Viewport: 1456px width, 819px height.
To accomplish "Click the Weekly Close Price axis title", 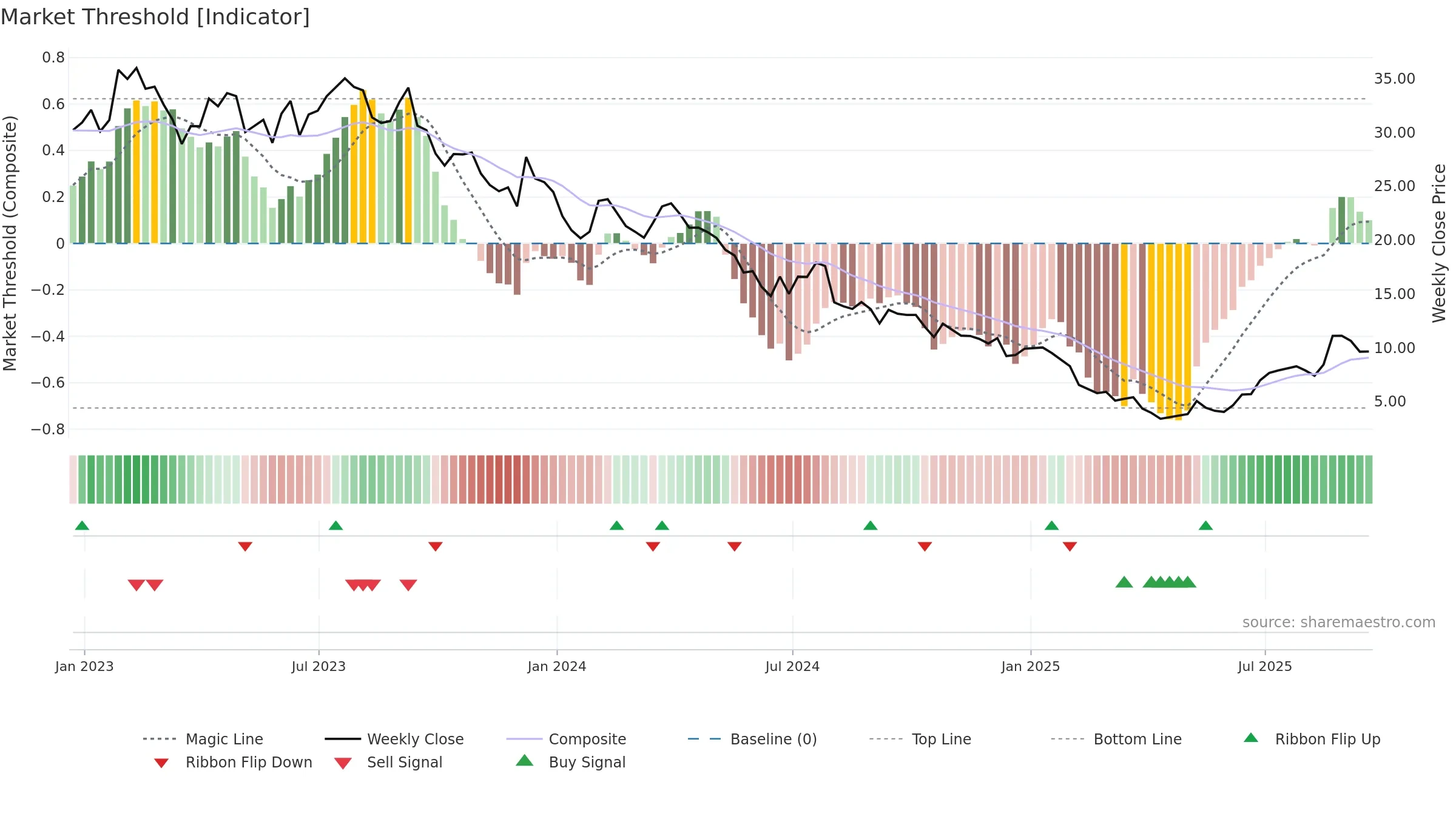I will point(1439,243).
